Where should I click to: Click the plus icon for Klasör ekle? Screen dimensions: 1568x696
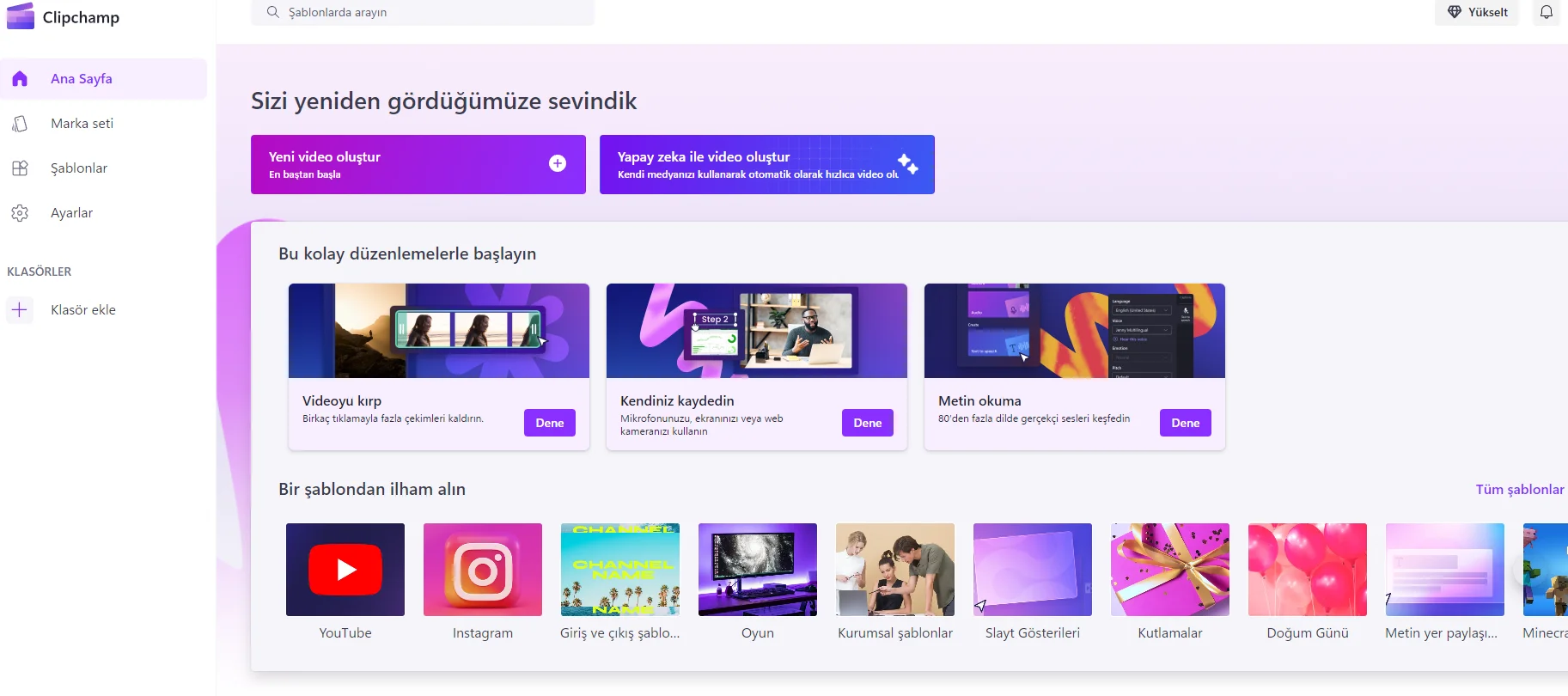(x=20, y=309)
